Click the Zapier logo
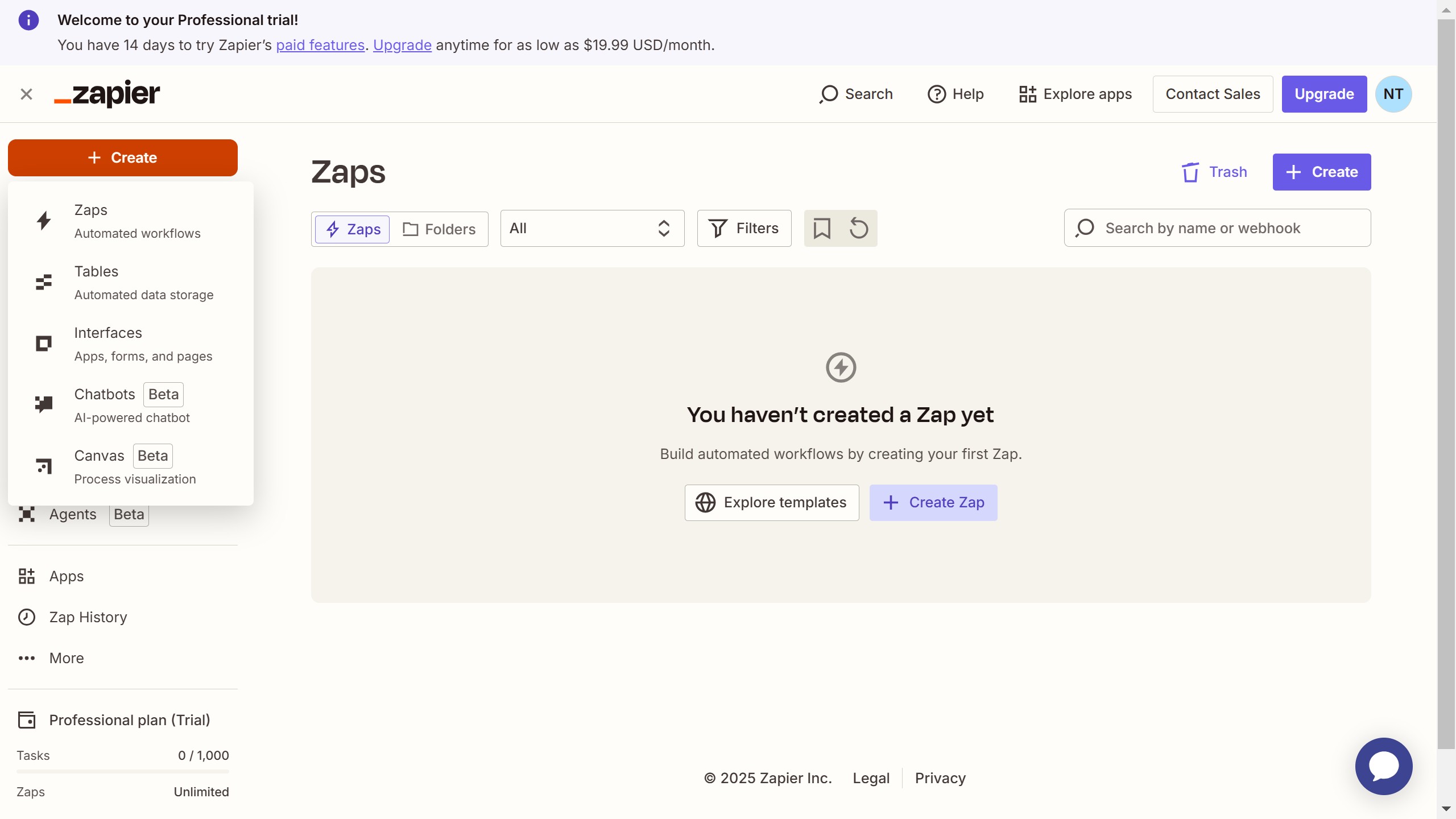 (107, 94)
